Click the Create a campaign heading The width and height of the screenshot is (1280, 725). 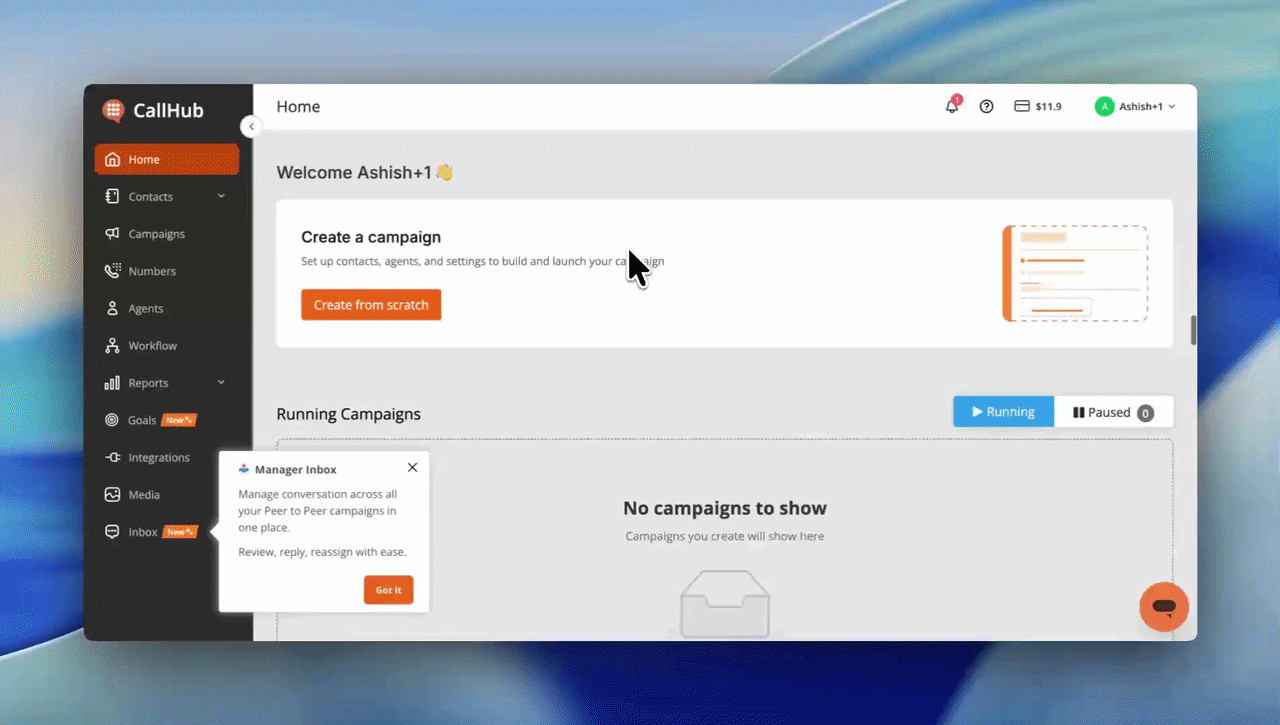371,237
